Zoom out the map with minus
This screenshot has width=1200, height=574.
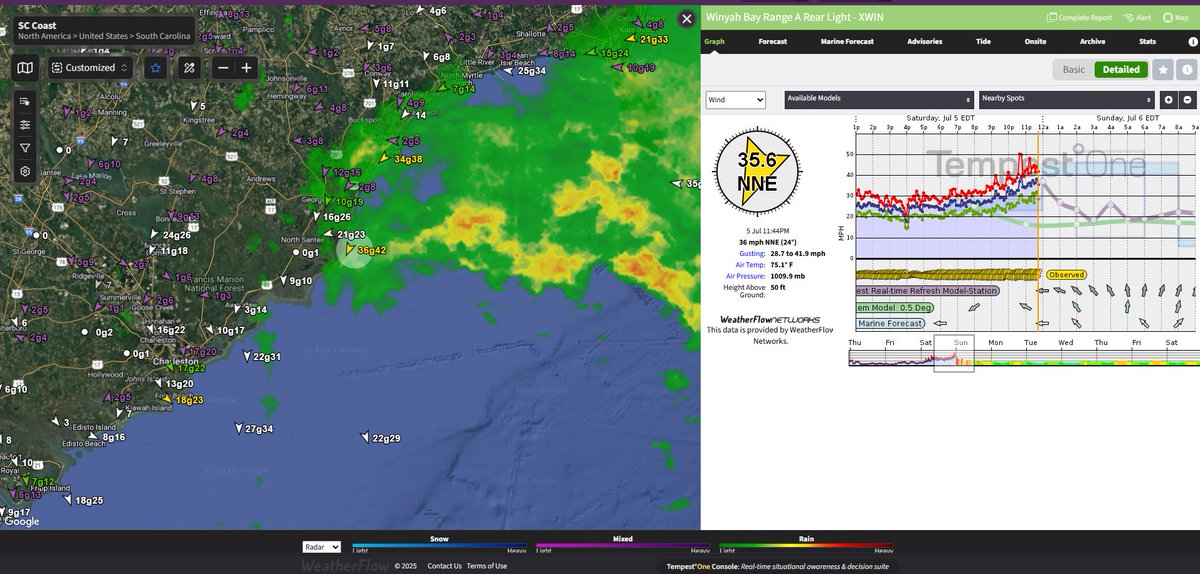223,67
